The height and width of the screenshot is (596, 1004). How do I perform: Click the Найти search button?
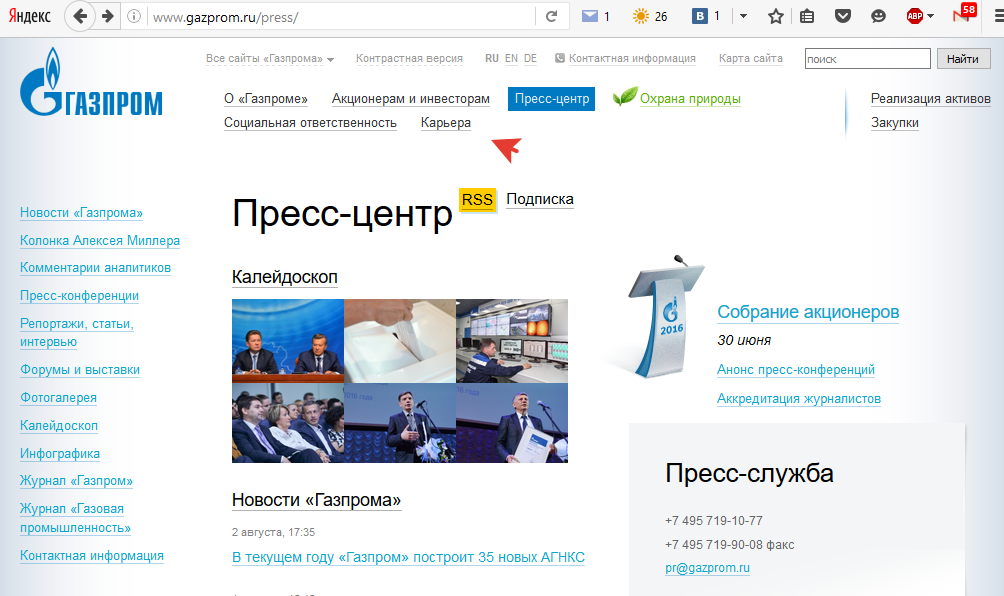coord(963,58)
